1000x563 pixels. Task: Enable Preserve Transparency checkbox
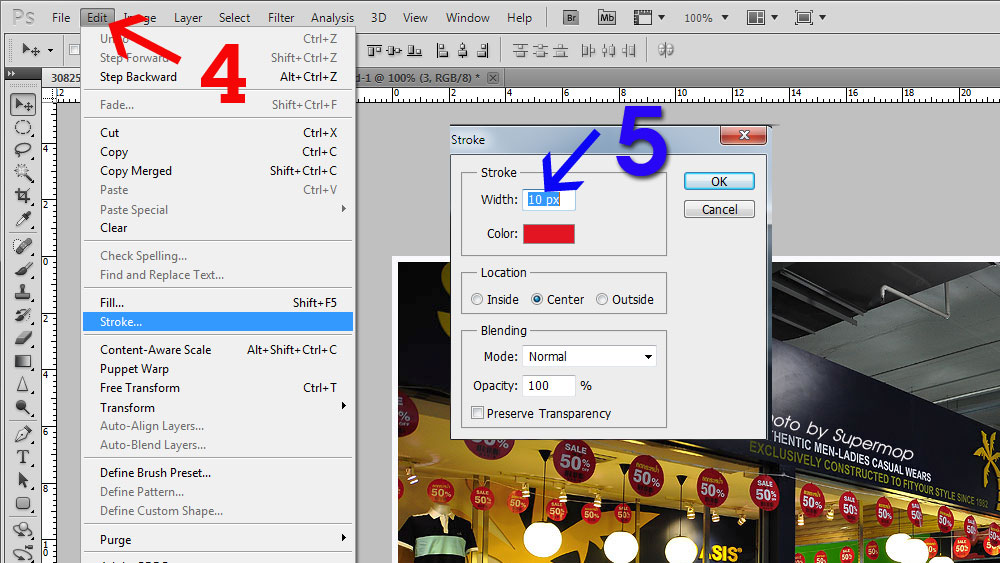coord(477,413)
